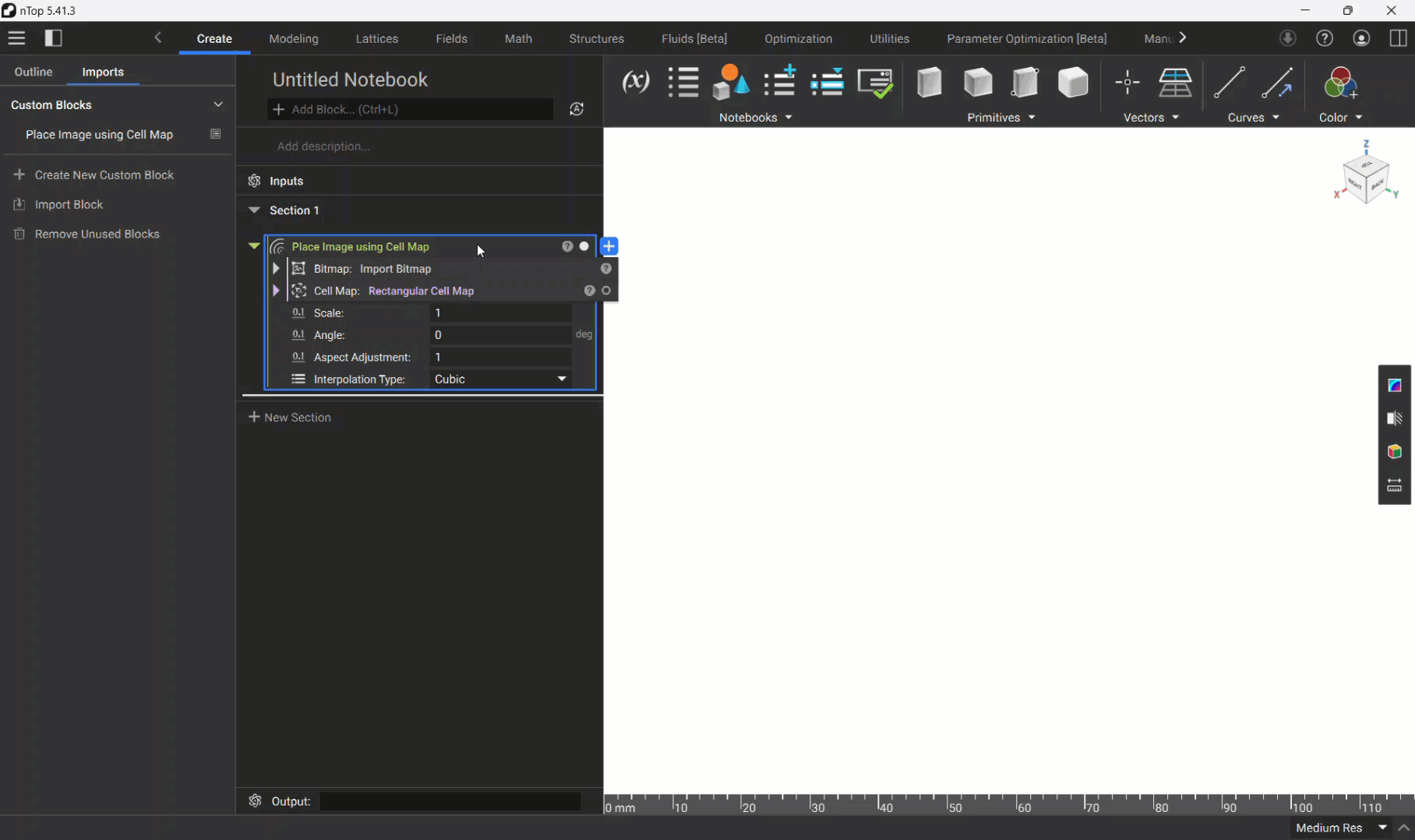The image size is (1415, 840).
Task: Collapse the Custom Blocks list
Action: [x=218, y=104]
